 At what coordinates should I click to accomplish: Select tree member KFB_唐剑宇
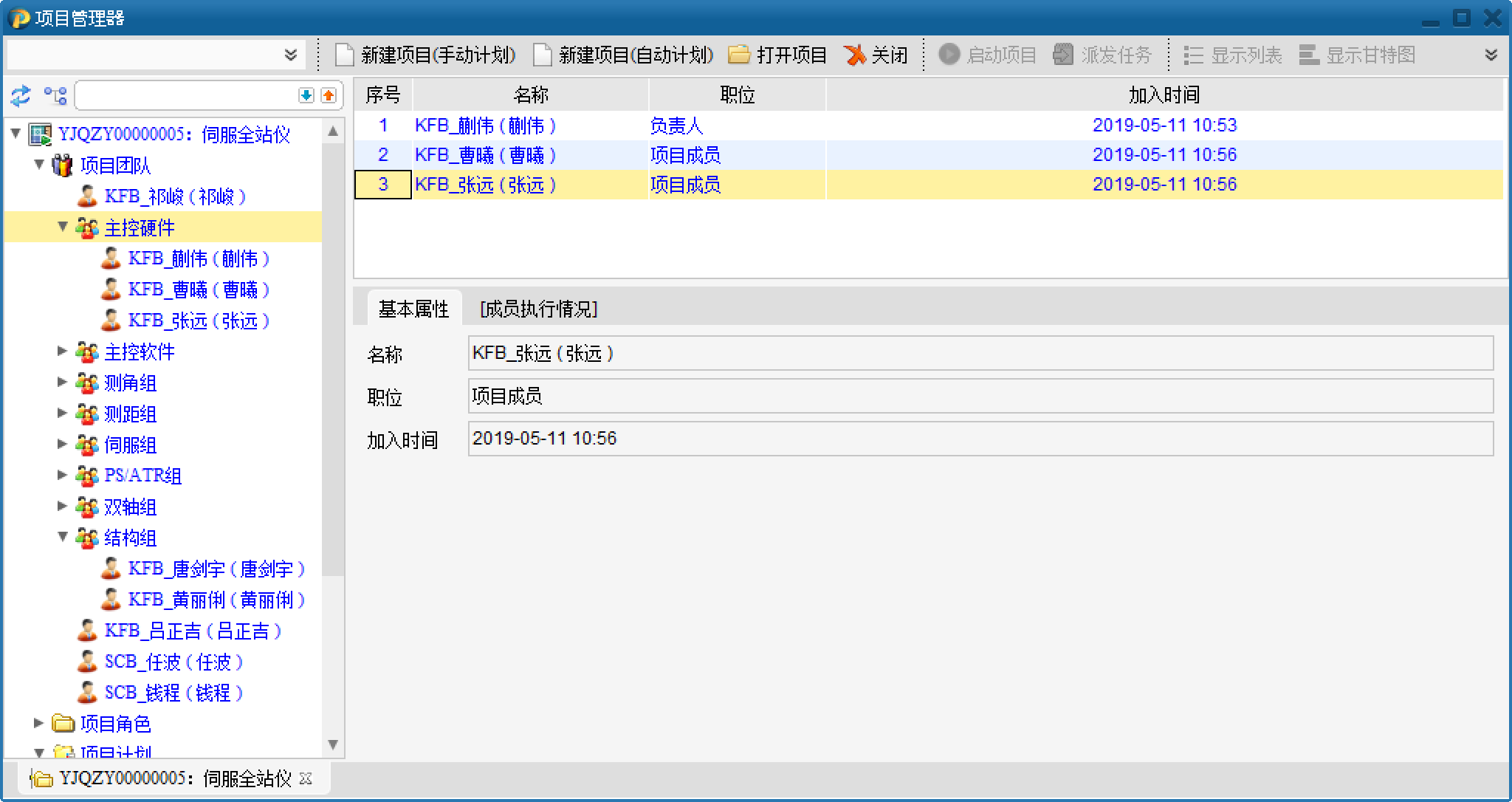click(216, 569)
